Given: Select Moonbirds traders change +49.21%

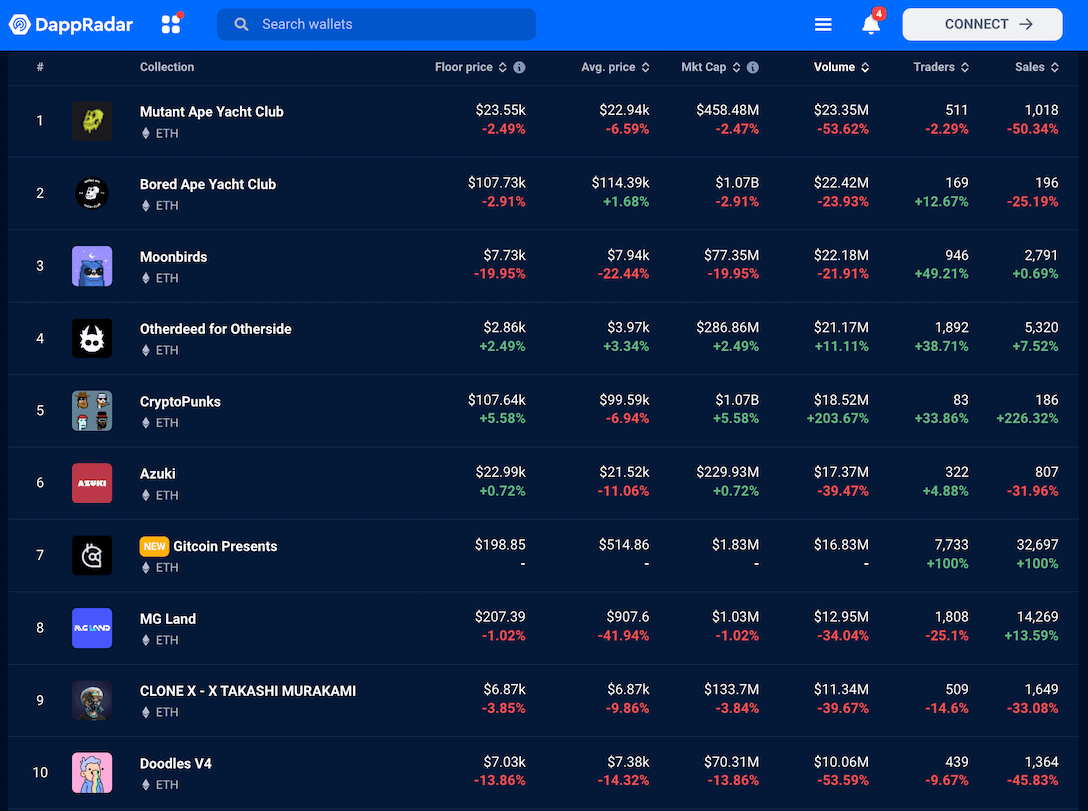Looking at the screenshot, I should click(x=942, y=274).
